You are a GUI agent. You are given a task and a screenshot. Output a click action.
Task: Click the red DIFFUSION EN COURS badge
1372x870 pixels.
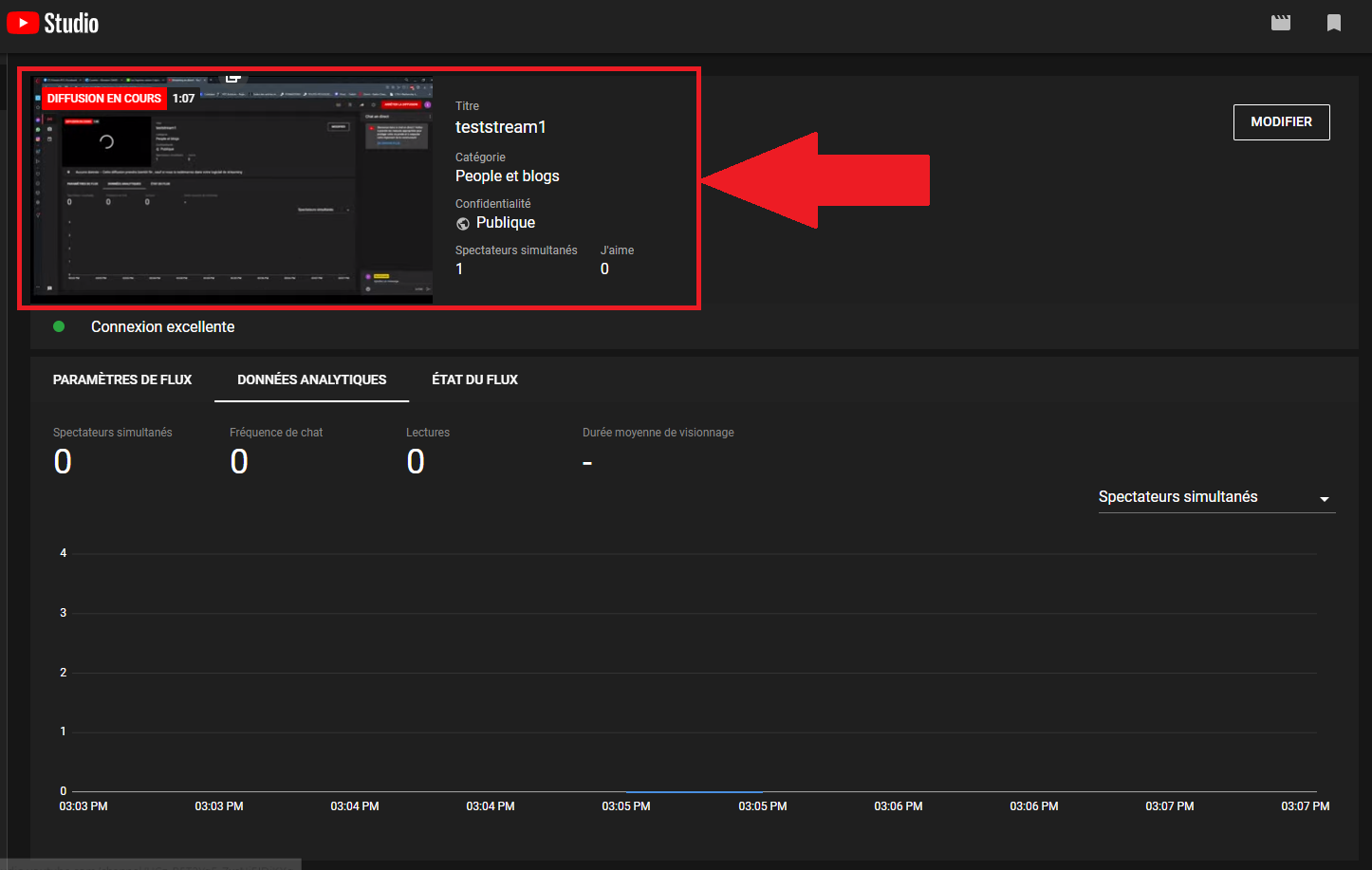[104, 99]
